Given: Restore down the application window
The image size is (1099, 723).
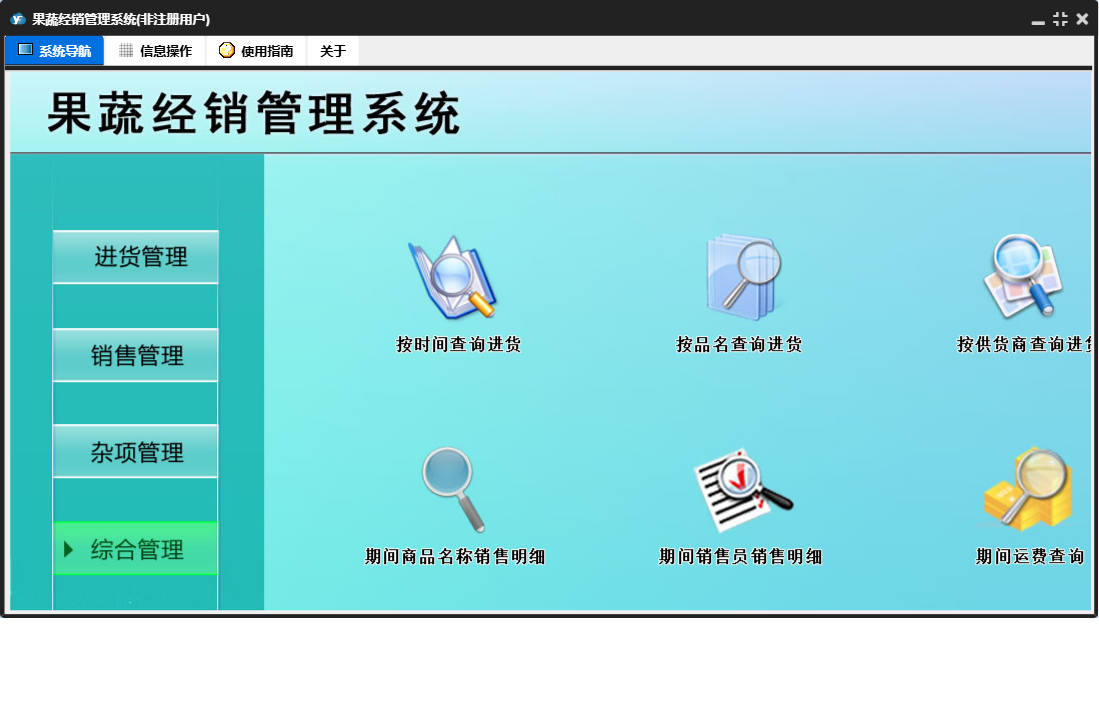Looking at the screenshot, I should (1060, 19).
